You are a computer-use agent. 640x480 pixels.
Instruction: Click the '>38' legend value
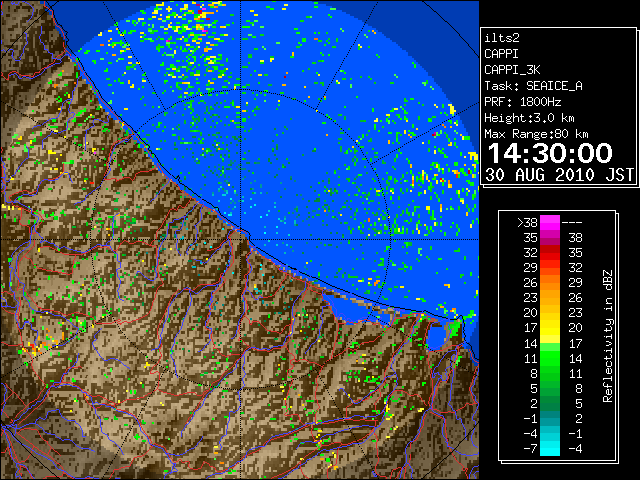coord(527,223)
